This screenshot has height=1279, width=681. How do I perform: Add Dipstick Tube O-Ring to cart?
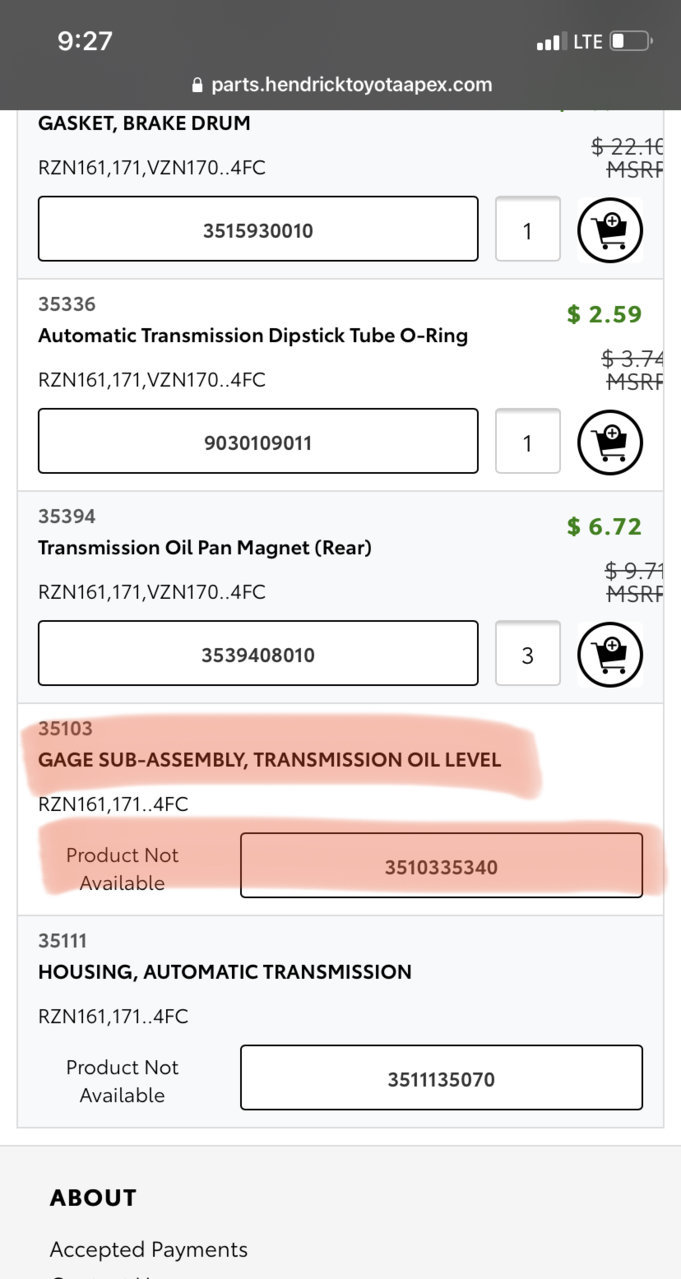[x=610, y=442]
